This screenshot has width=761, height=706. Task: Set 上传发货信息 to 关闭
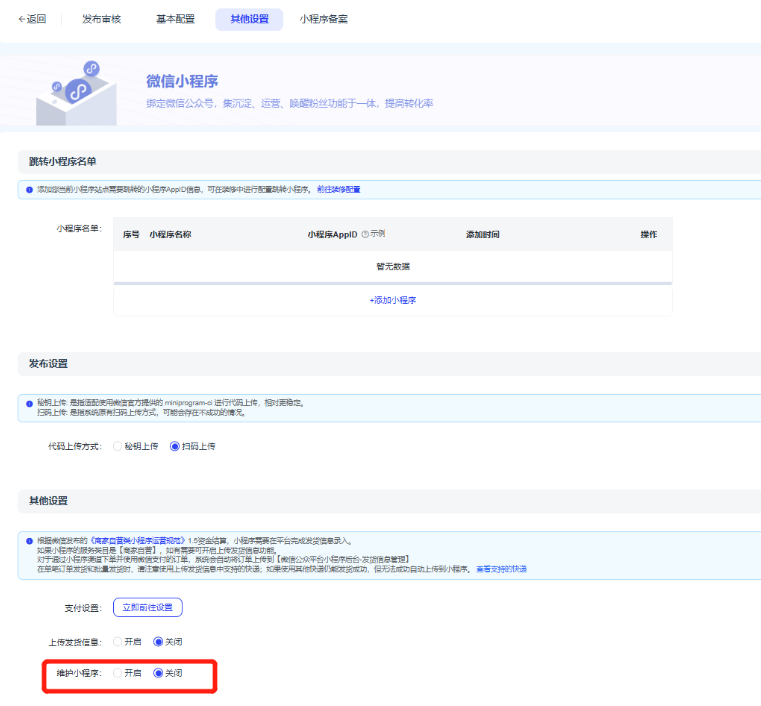pos(158,641)
